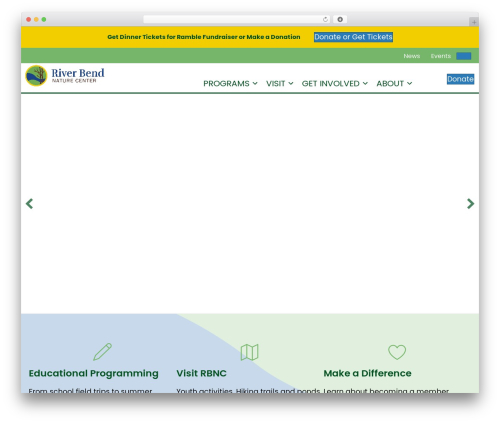Close the browser window with red button
The width and height of the screenshot is (500, 423).
click(29, 20)
